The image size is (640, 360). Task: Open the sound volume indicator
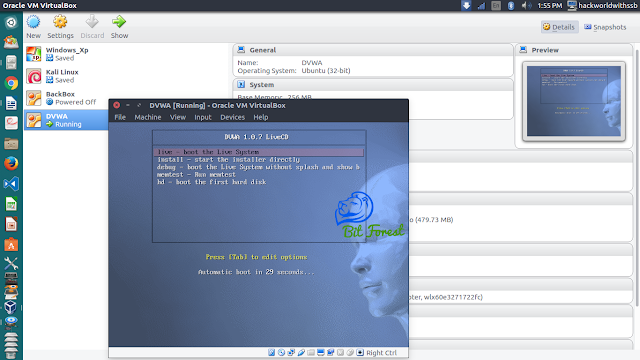(526, 5)
